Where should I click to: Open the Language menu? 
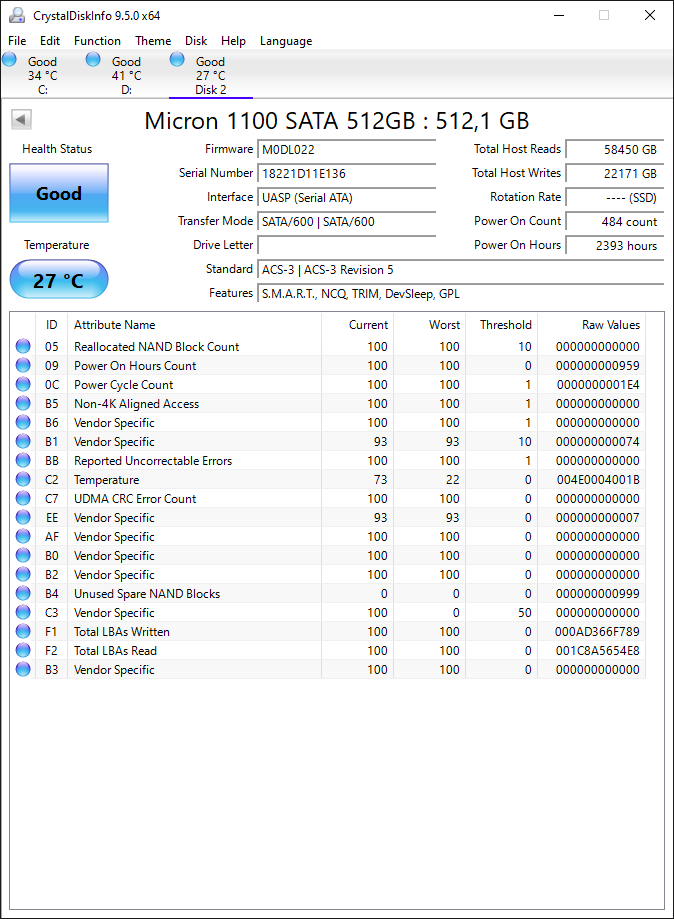coord(286,41)
